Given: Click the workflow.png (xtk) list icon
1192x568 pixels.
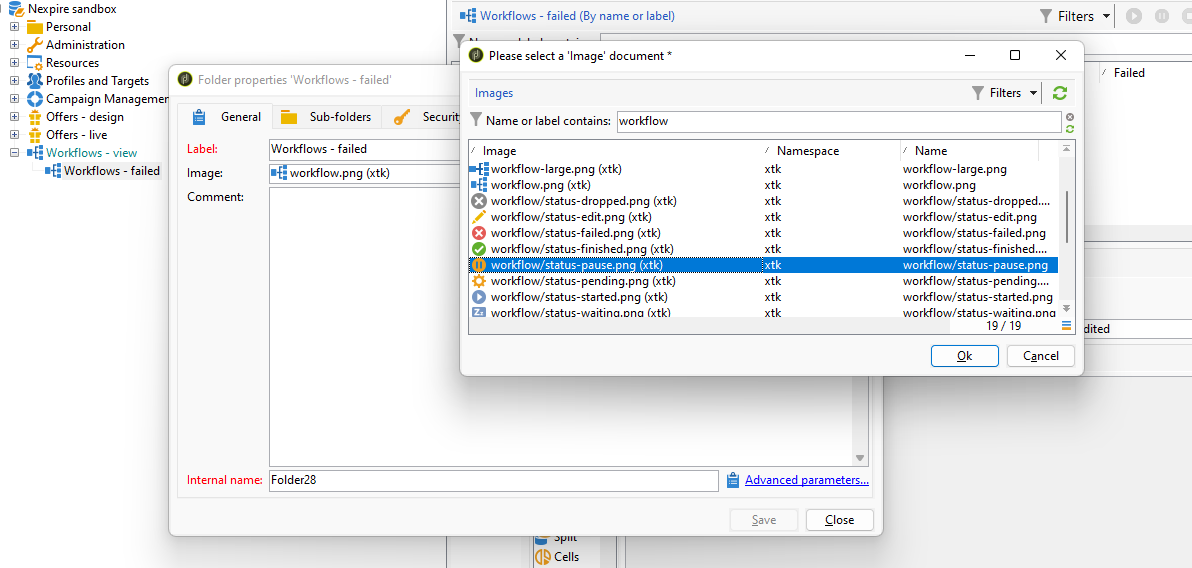Looking at the screenshot, I should (x=479, y=185).
